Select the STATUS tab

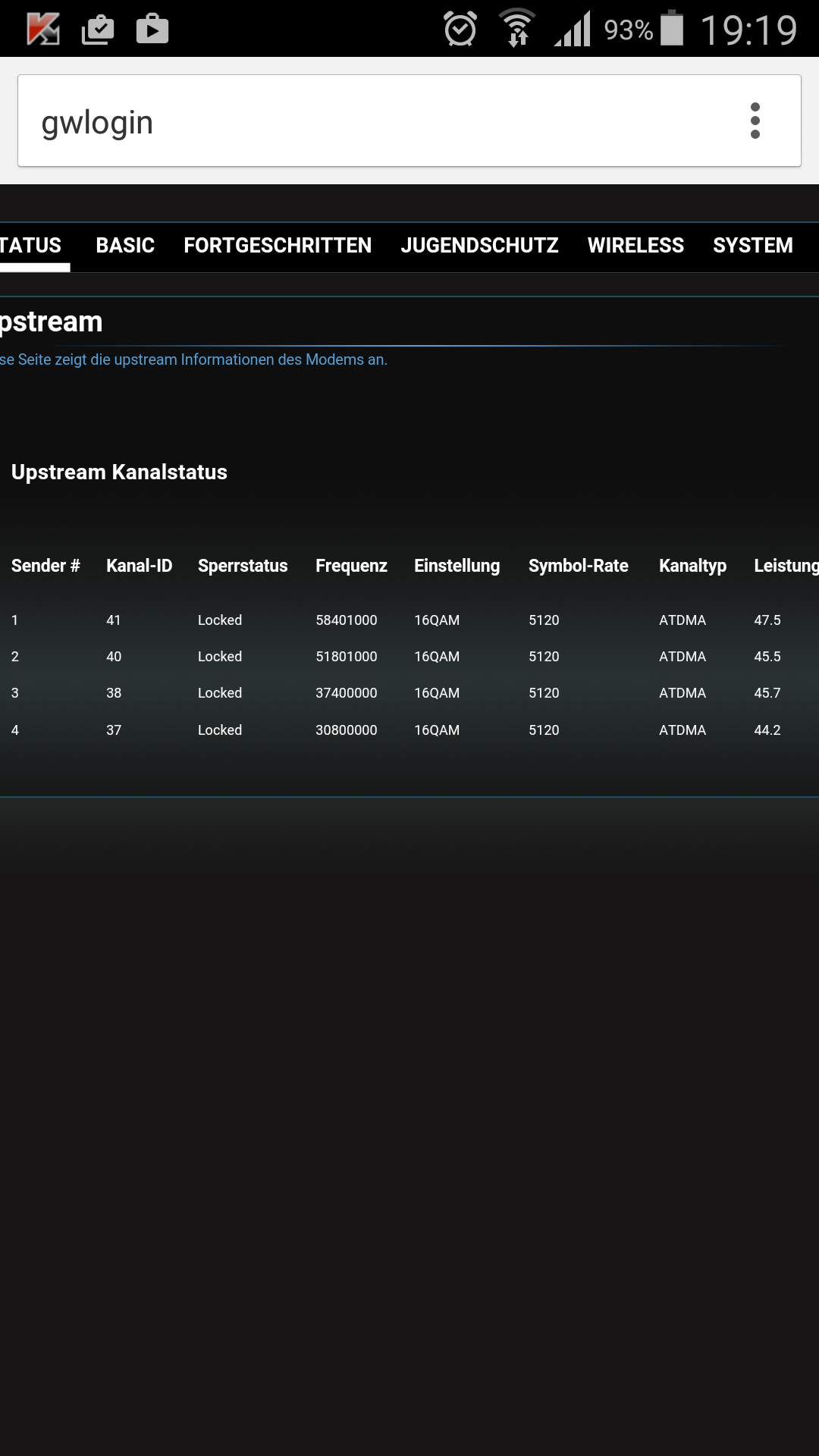pos(31,246)
